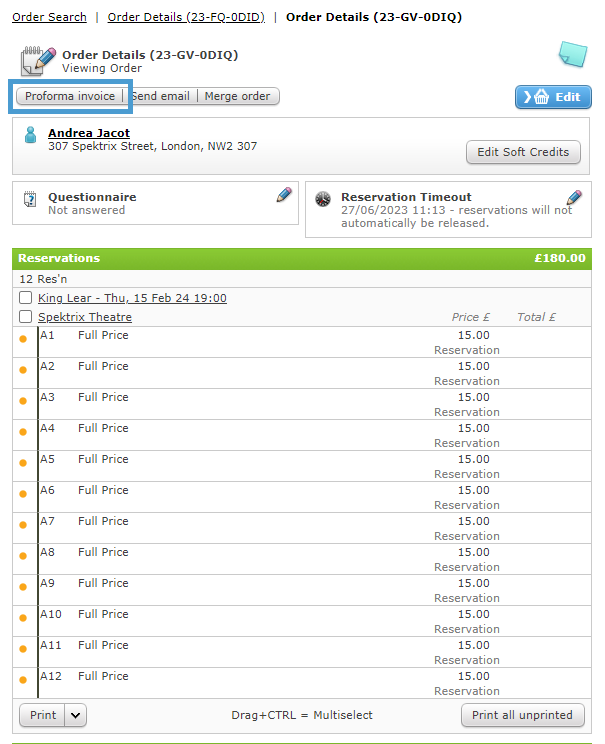
Task: Click the blue Edit basket button
Action: tap(553, 97)
